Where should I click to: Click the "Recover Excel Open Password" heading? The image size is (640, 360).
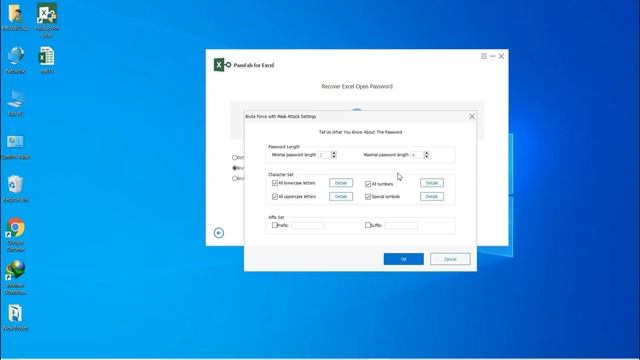tap(357, 86)
